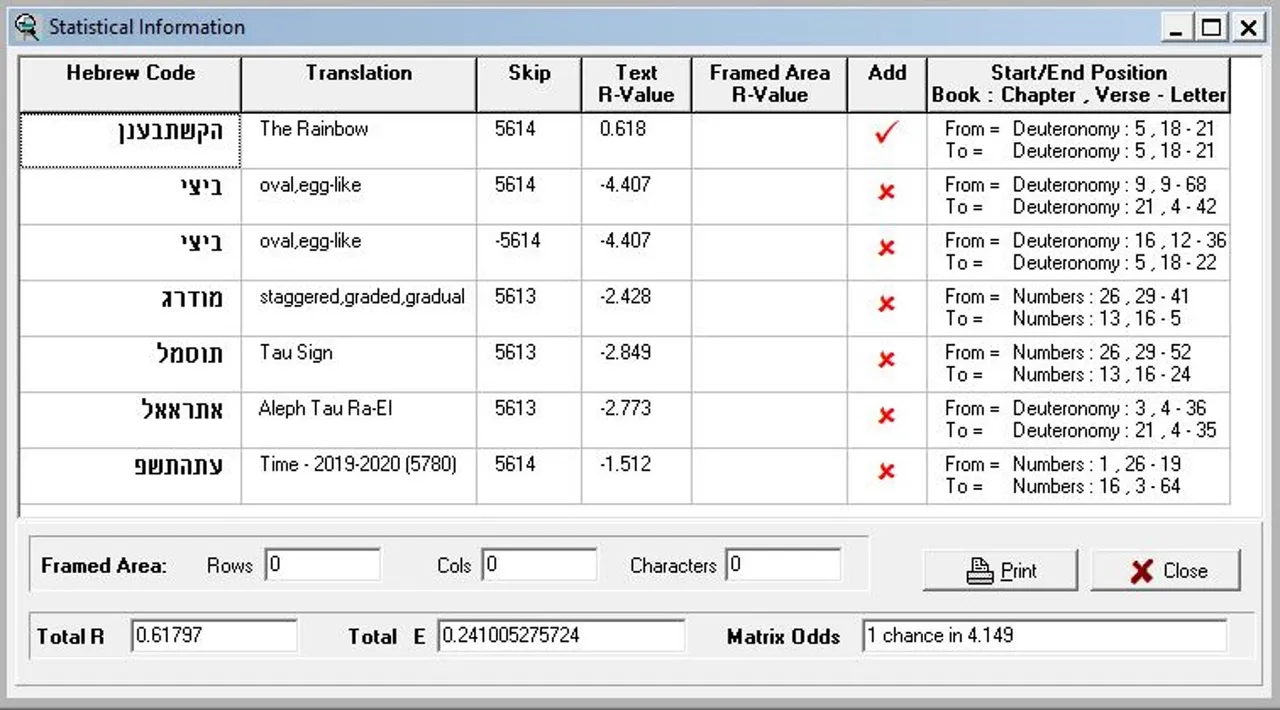Screen dimensions: 1280x710
Task: Click the Close button with red X
Action: [x=1166, y=571]
